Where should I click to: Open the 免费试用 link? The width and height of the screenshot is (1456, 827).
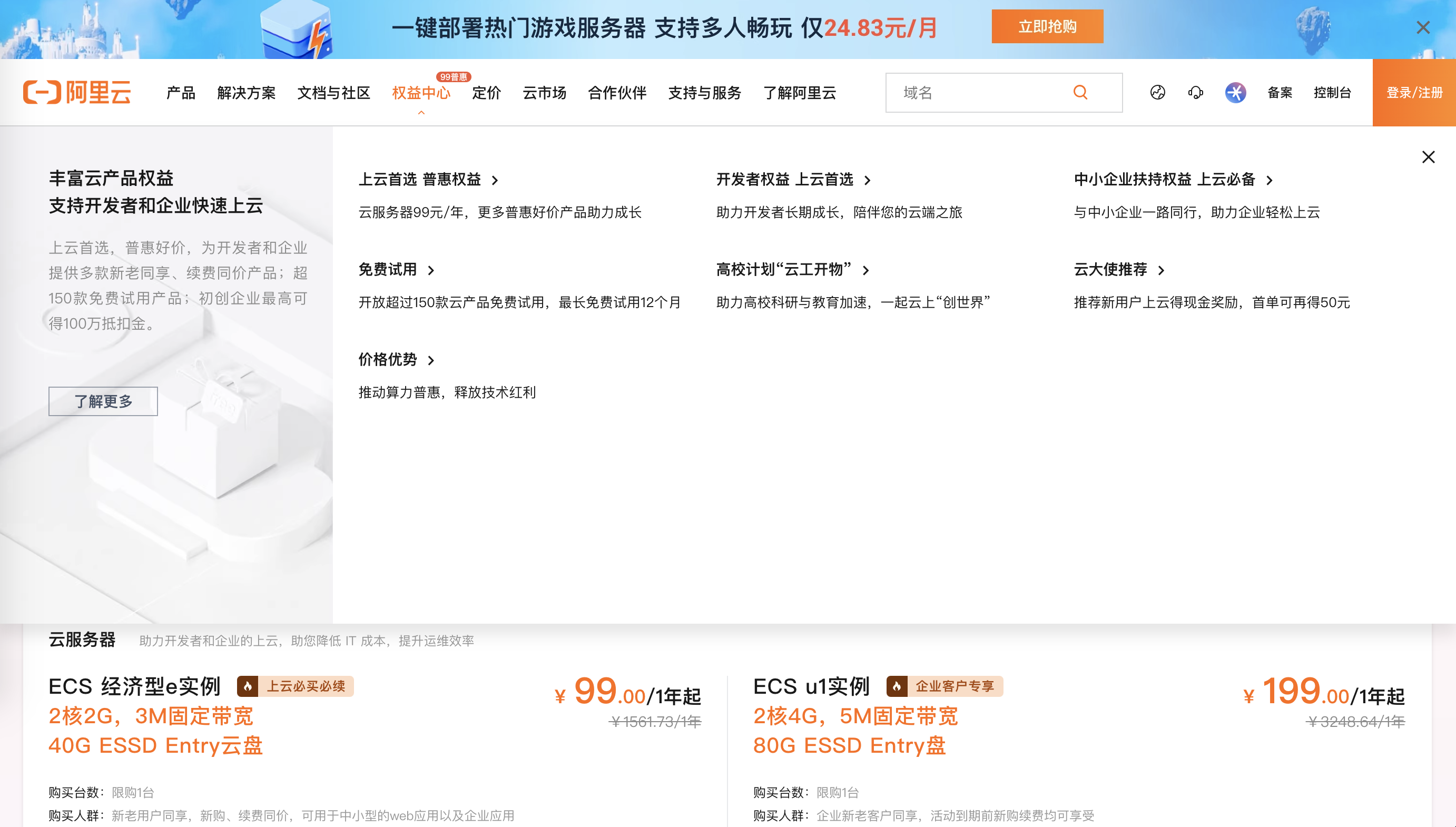388,269
